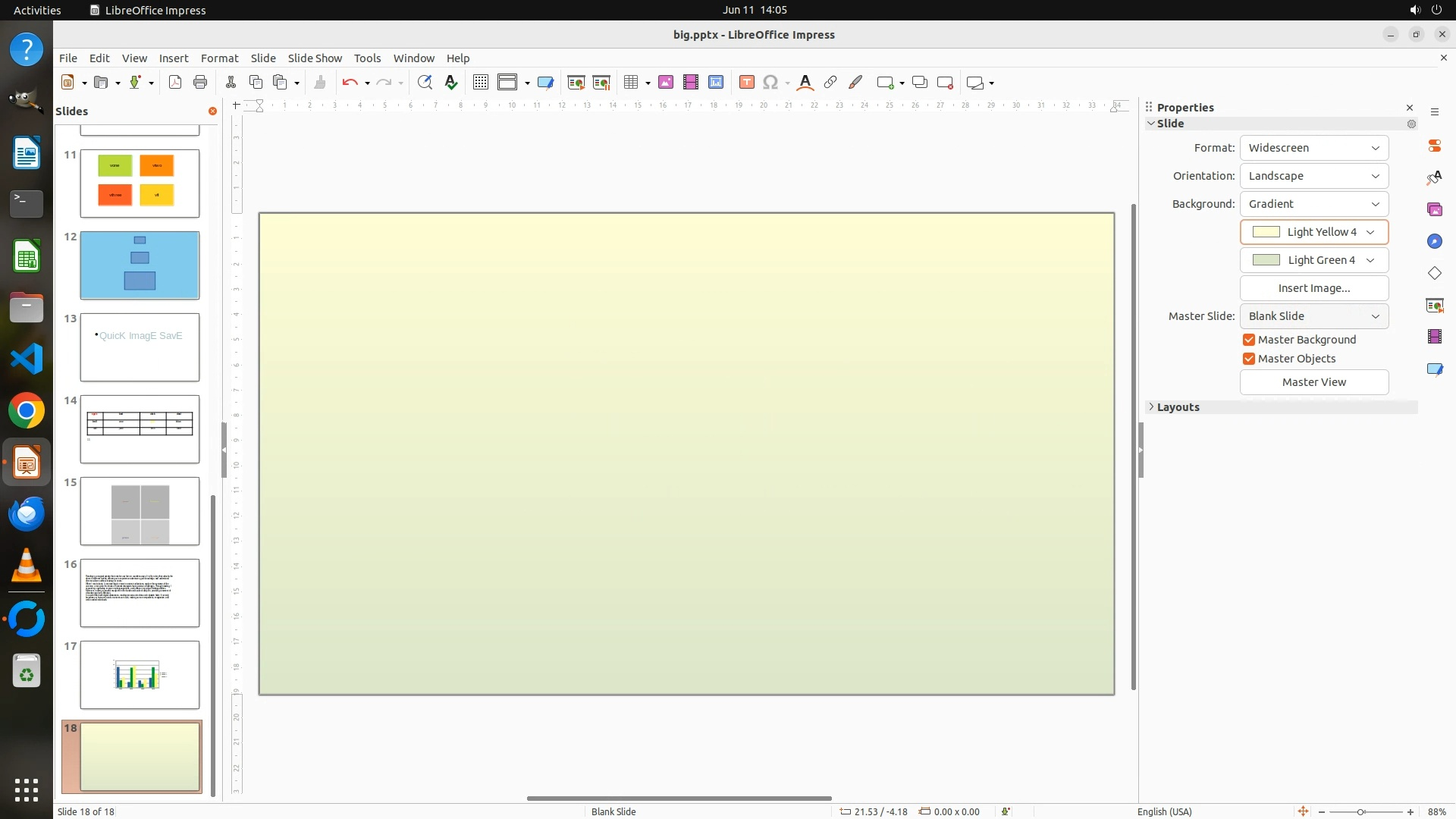Image resolution: width=1456 pixels, height=819 pixels.
Task: Toggle the Display Grid icon
Action: [x=480, y=83]
